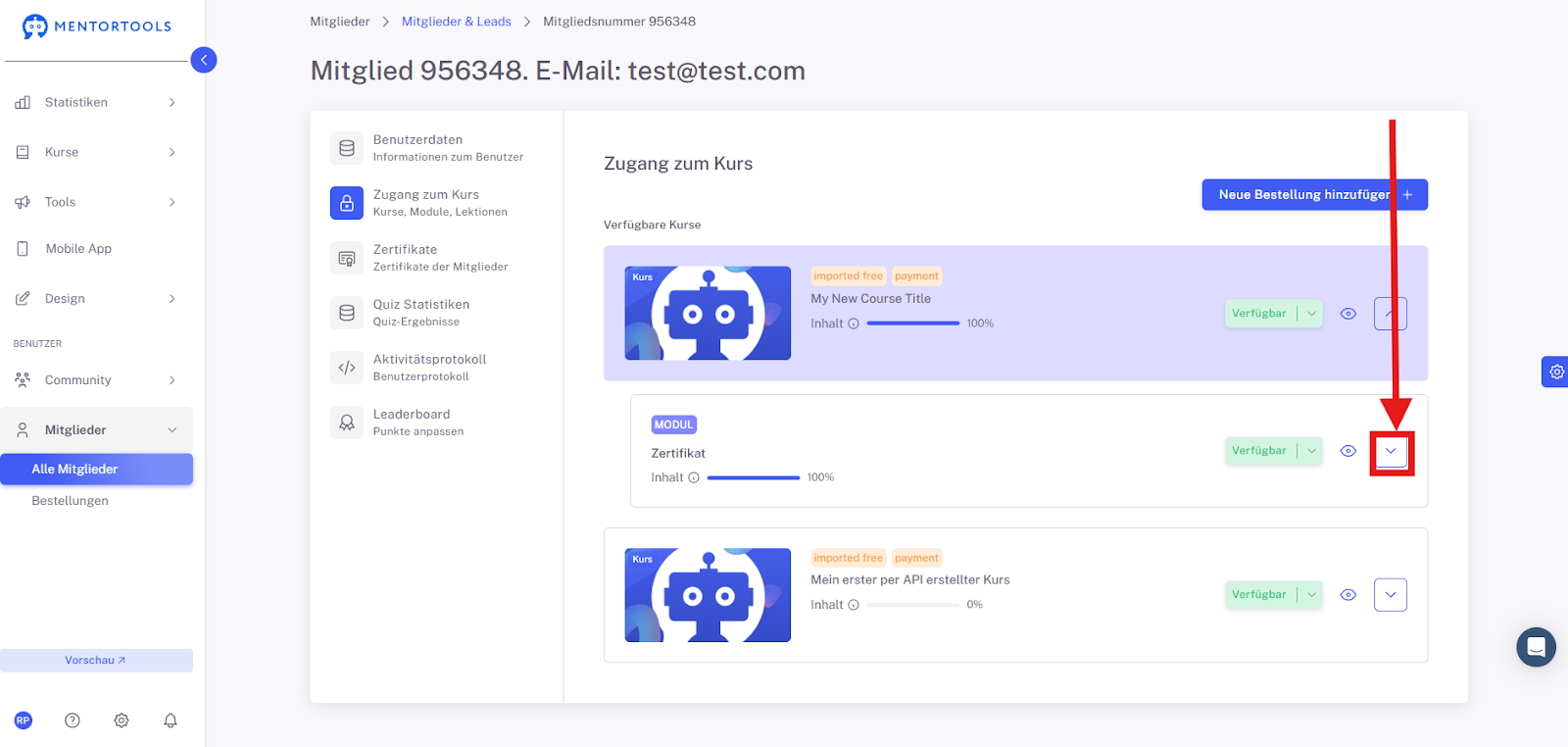Screen dimensions: 1568x747
Task: Click the notification bell icon
Action: pos(171,721)
